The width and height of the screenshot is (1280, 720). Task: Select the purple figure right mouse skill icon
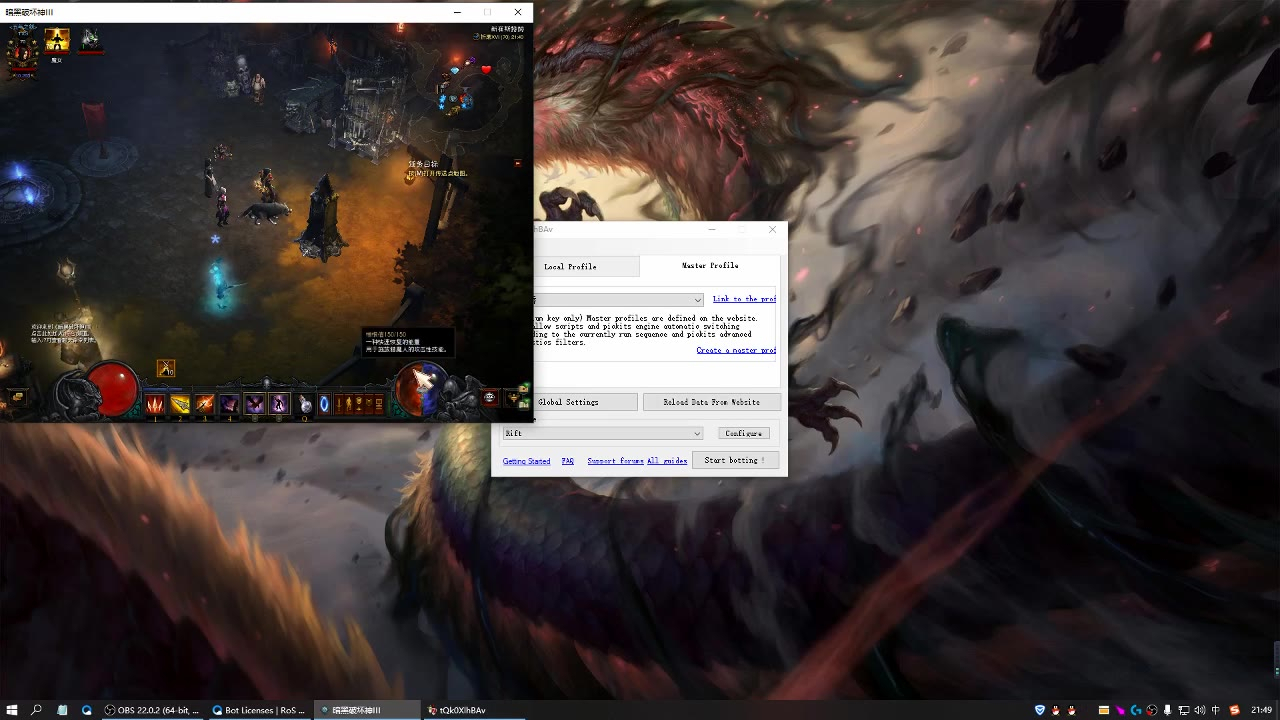279,404
